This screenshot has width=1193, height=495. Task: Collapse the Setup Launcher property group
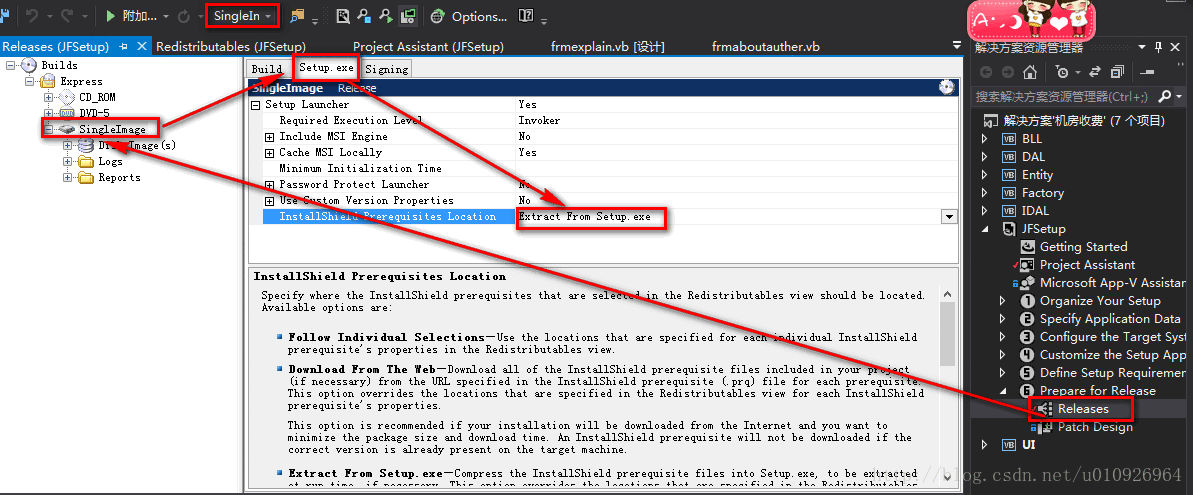tap(256, 105)
